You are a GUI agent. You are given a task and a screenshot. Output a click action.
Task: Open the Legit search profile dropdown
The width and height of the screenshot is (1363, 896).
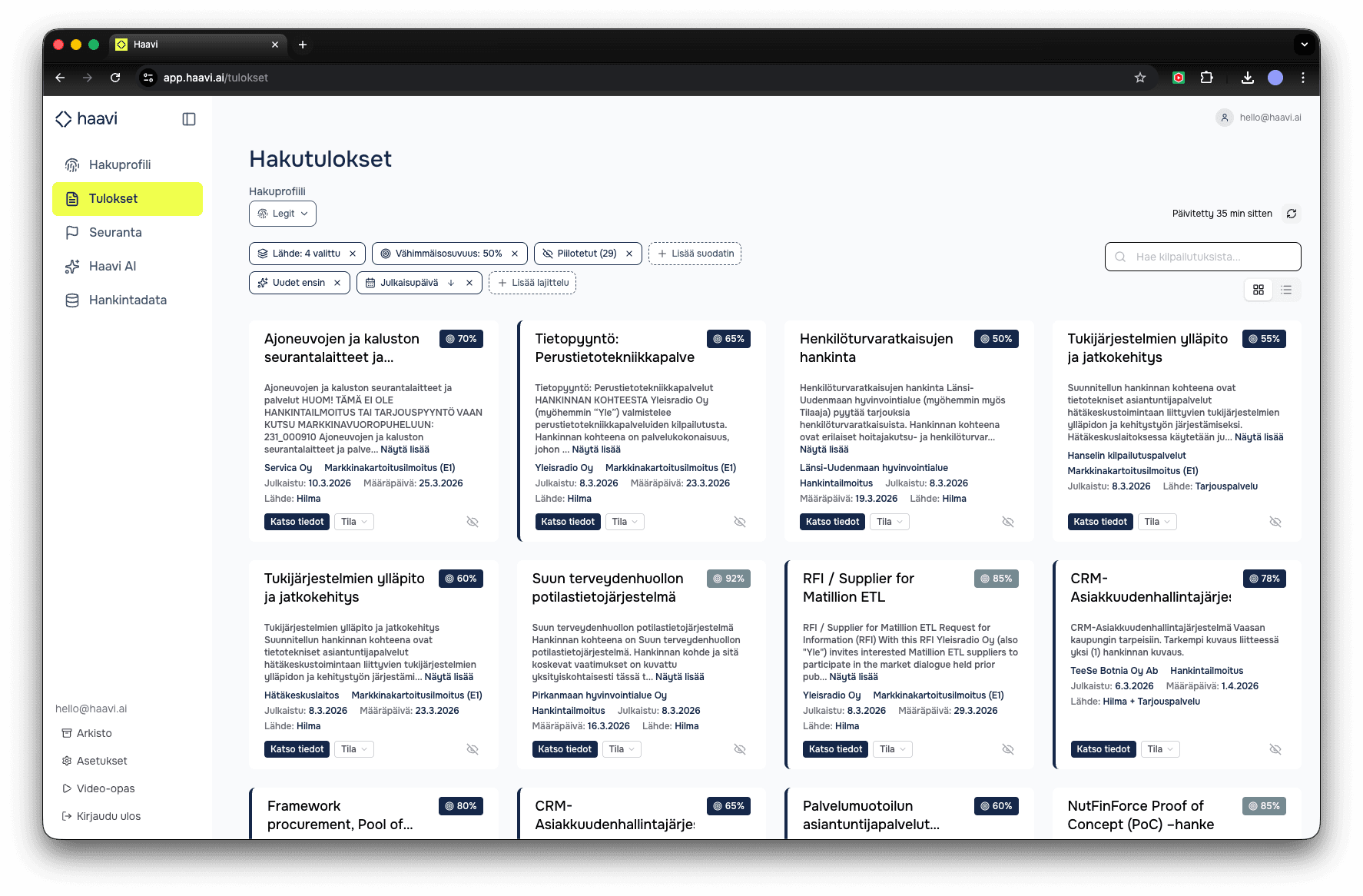pyautogui.click(x=283, y=214)
